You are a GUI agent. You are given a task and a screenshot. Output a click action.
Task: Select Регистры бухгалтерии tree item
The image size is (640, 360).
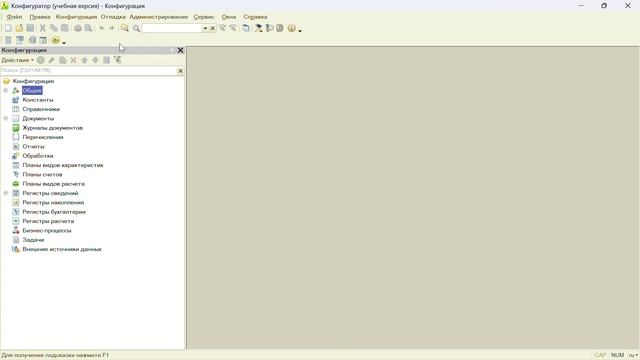54,212
